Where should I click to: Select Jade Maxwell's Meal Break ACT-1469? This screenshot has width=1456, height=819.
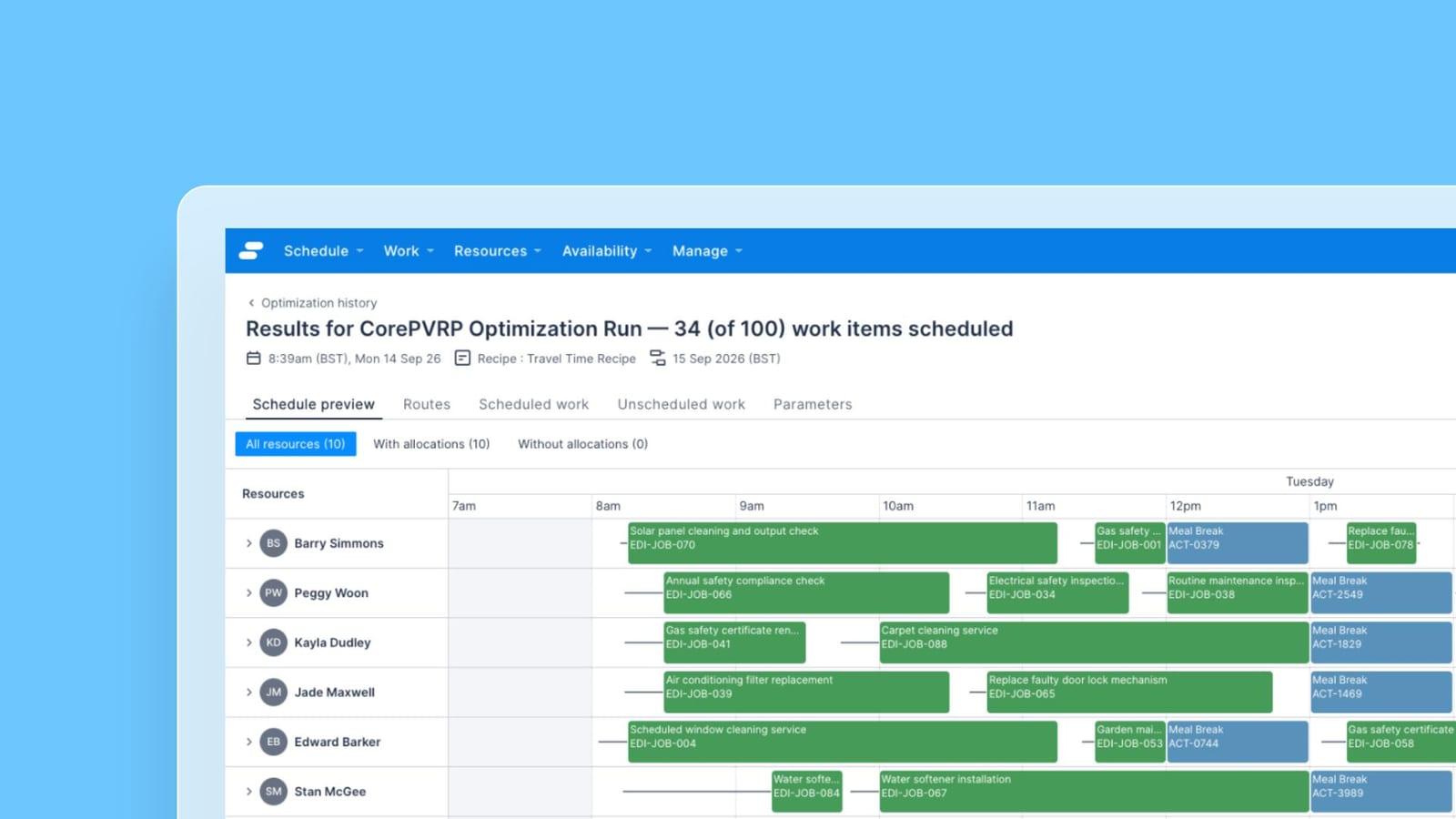click(1381, 692)
